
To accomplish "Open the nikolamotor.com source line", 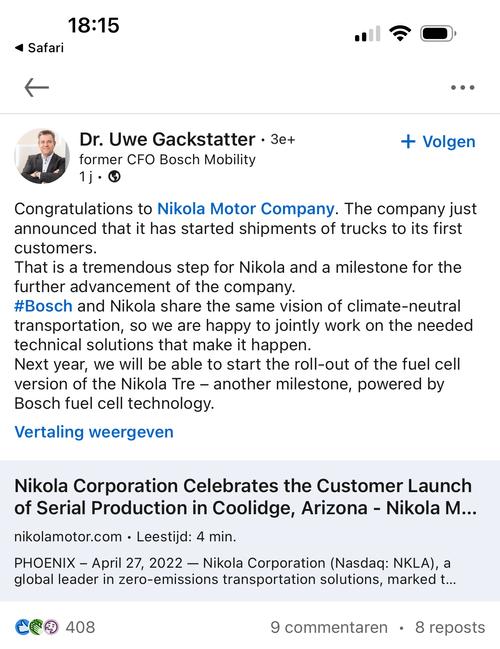I will click(125, 537).
